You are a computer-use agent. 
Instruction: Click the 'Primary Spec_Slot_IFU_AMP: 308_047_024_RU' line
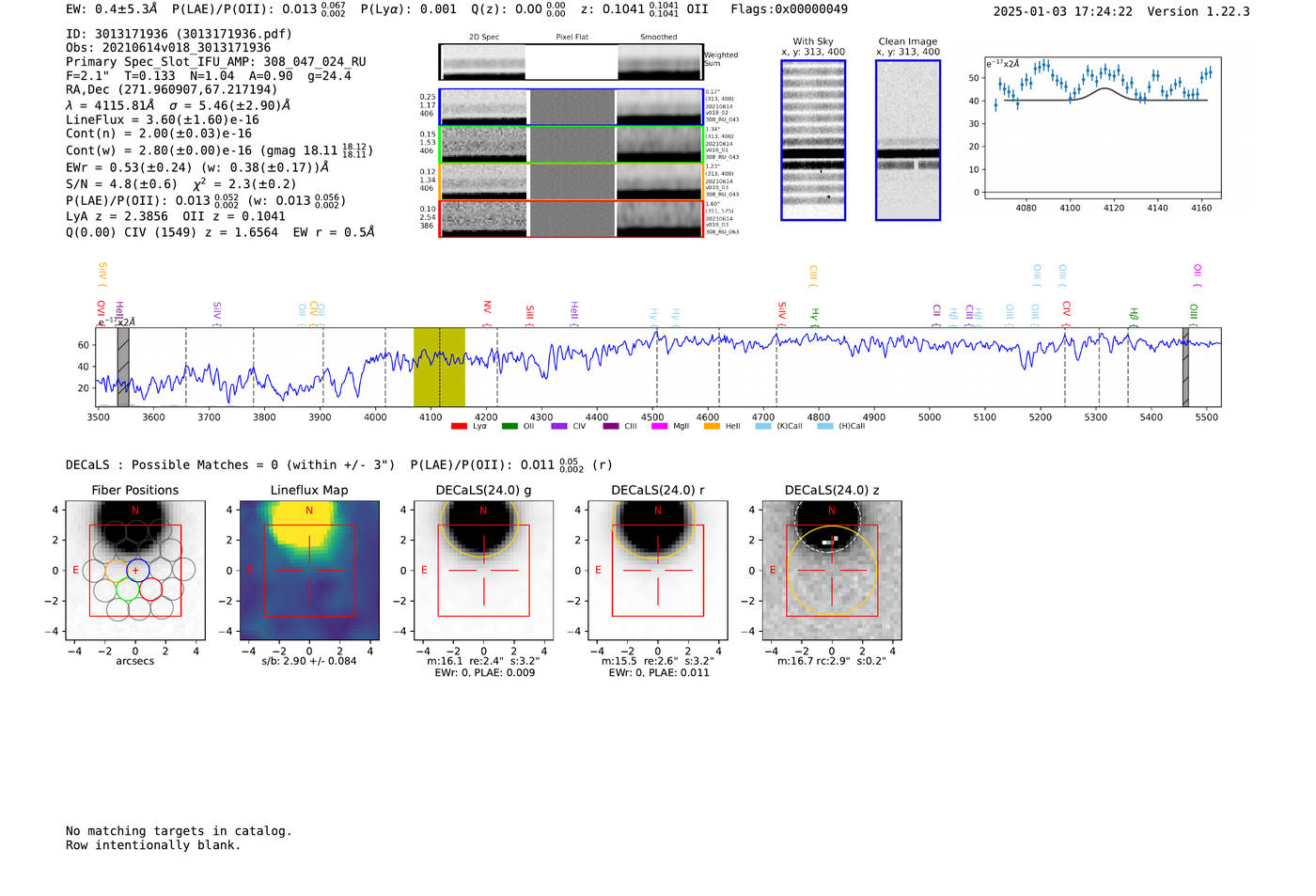pos(216,62)
